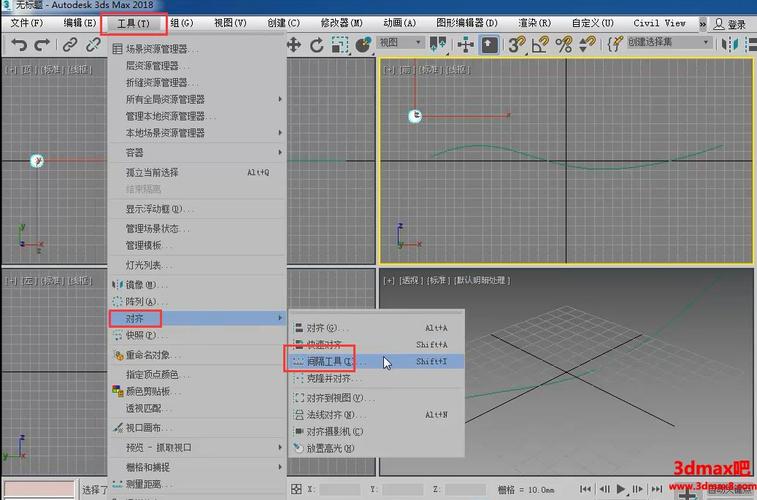Open the Civil View menu
Image resolution: width=757 pixels, height=500 pixels.
click(659, 23)
